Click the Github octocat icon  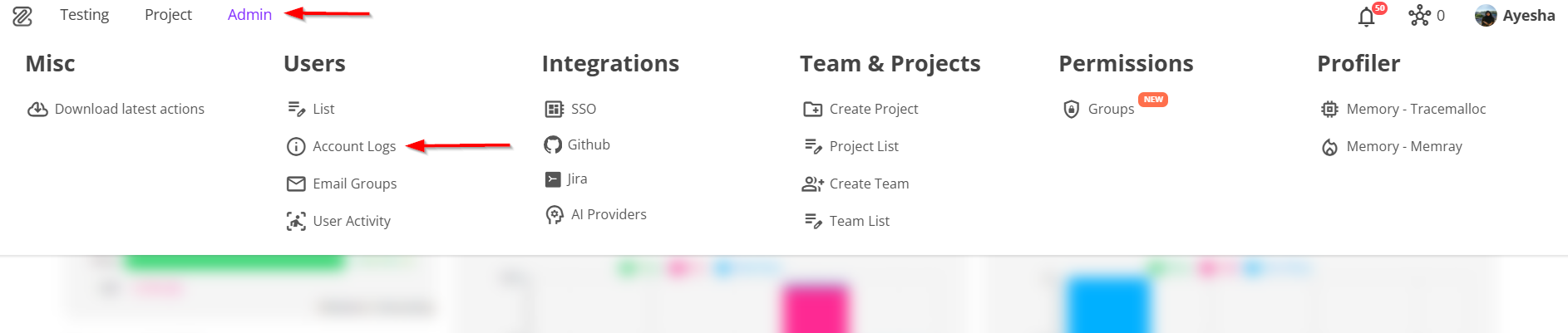coord(553,145)
